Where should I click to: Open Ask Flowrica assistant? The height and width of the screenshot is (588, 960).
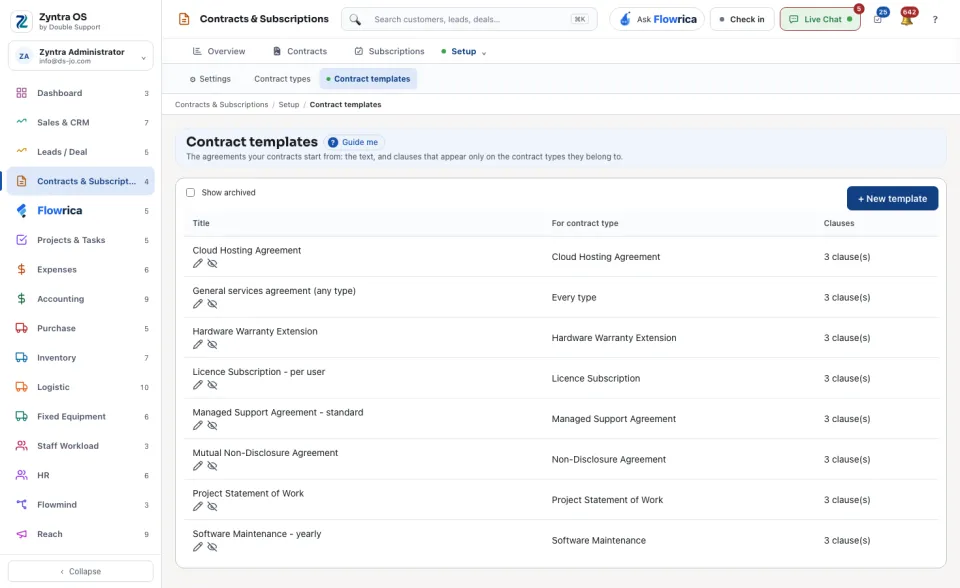click(x=657, y=19)
